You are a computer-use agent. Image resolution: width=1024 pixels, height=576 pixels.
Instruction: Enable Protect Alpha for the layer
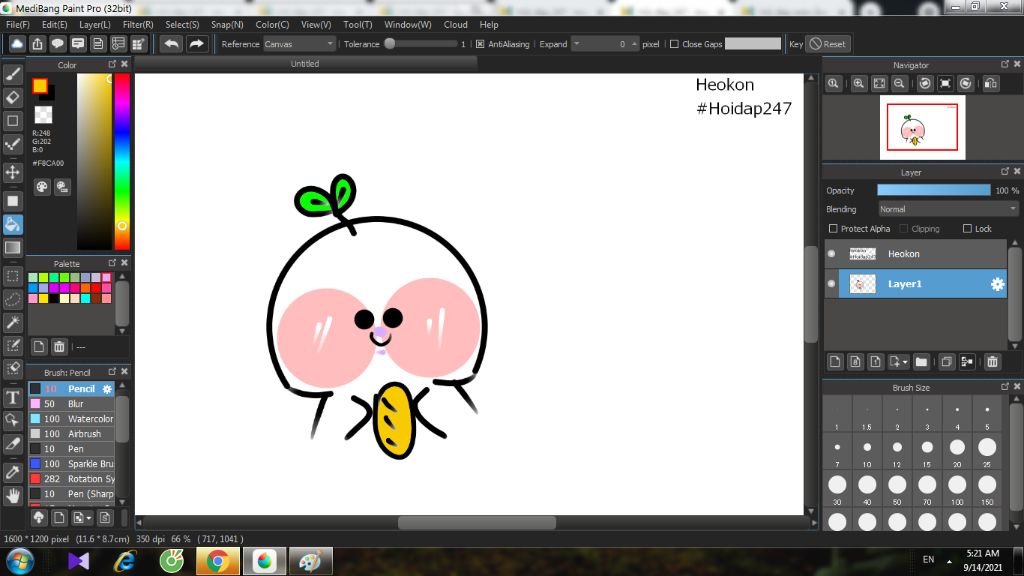pyautogui.click(x=833, y=229)
